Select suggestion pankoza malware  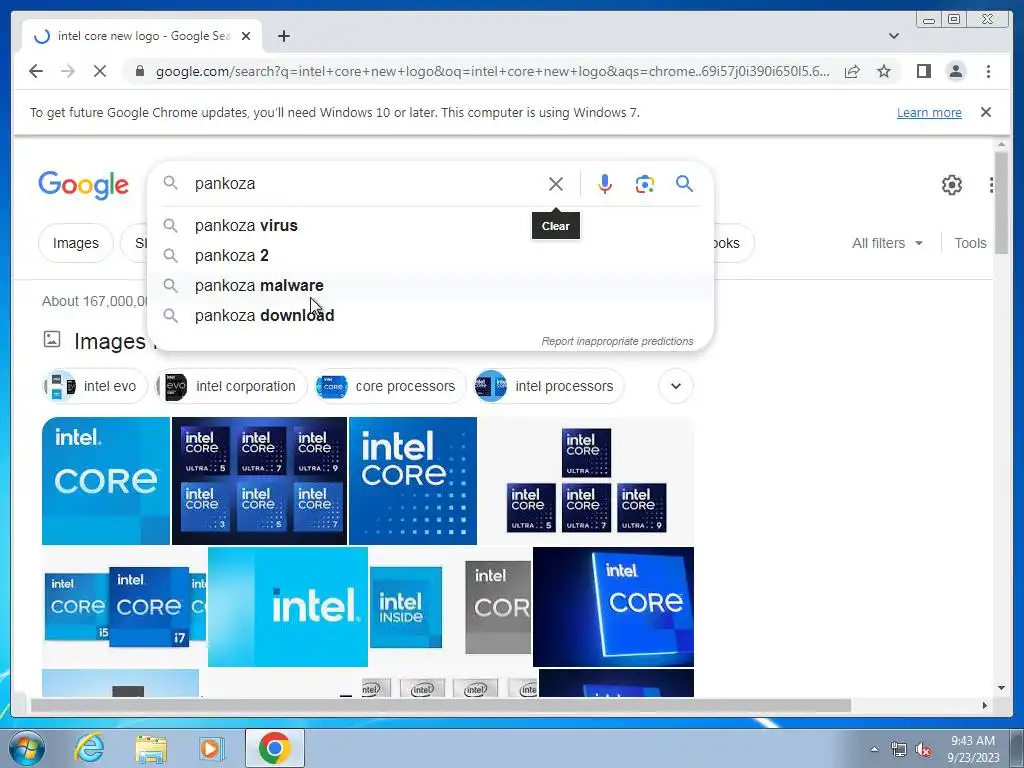(431, 285)
